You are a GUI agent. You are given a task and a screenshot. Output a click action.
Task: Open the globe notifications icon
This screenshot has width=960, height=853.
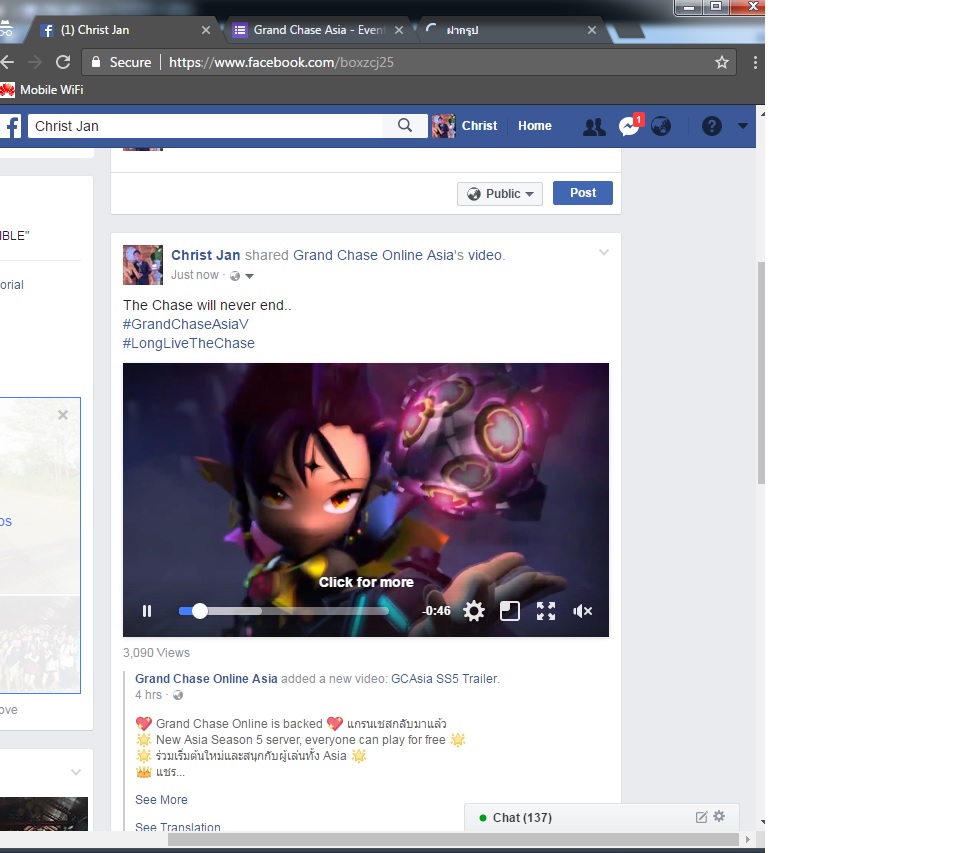pos(661,126)
